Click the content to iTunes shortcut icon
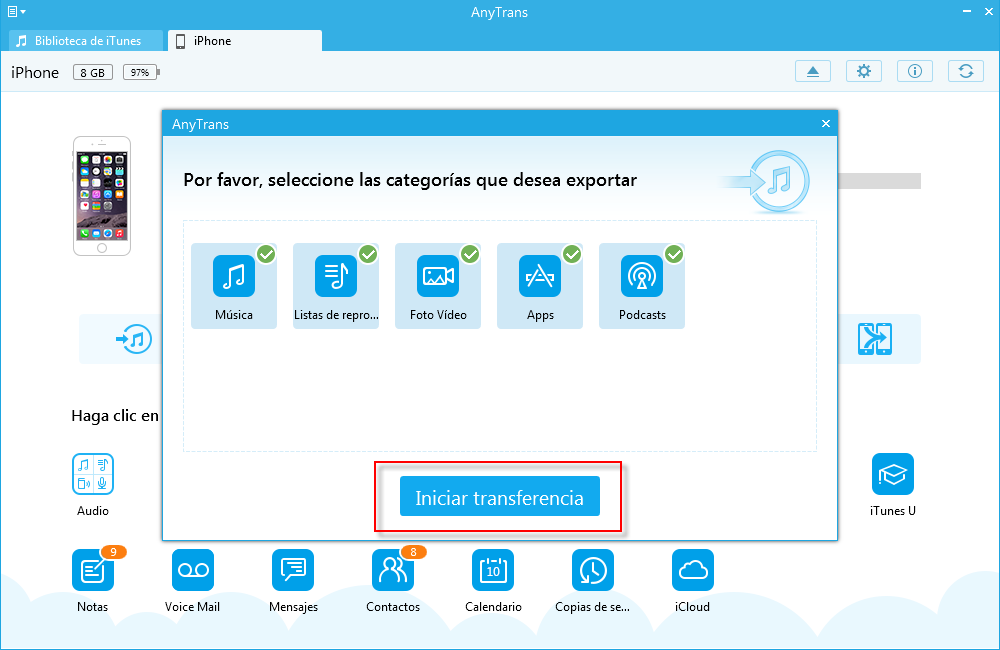 point(134,339)
